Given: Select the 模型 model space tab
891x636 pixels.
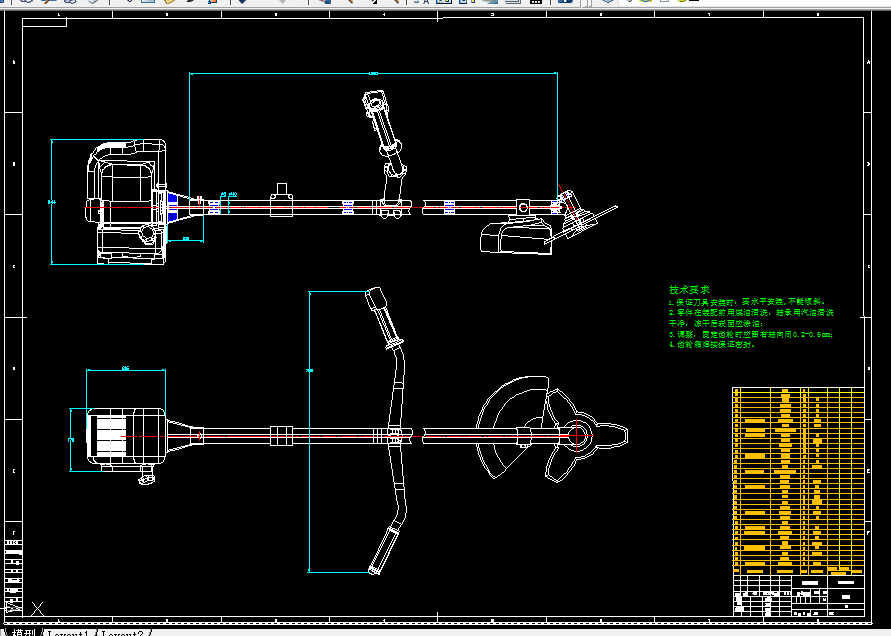Looking at the screenshot, I should coord(23,633).
